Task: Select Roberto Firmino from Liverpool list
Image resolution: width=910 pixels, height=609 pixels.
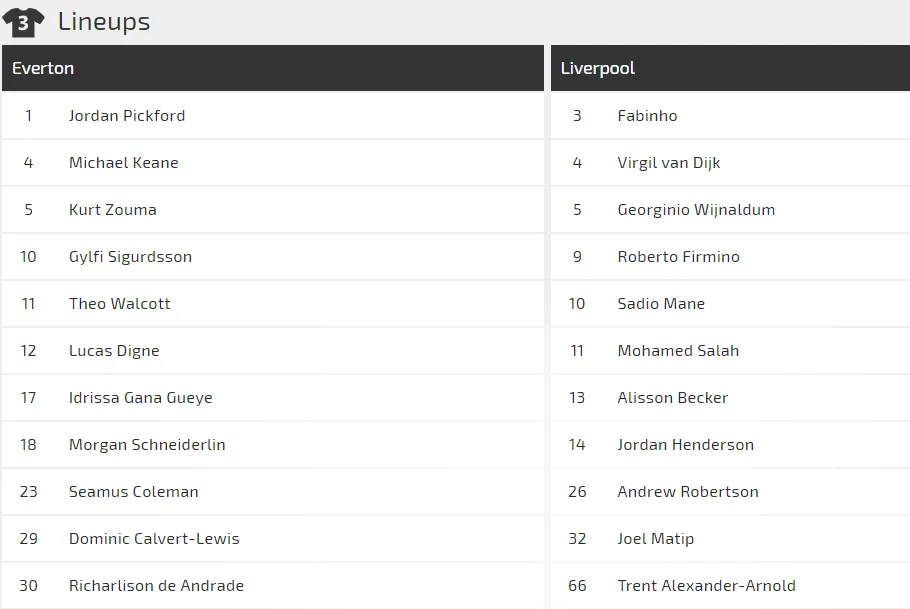Action: (x=679, y=256)
